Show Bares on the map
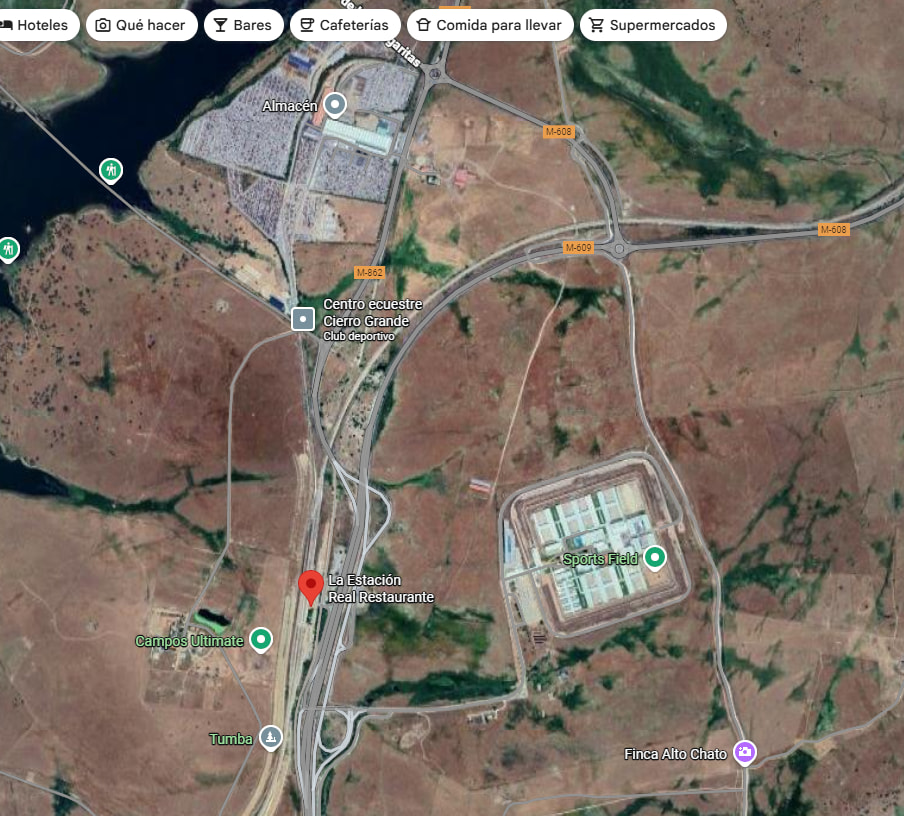The width and height of the screenshot is (904, 816). pos(243,25)
